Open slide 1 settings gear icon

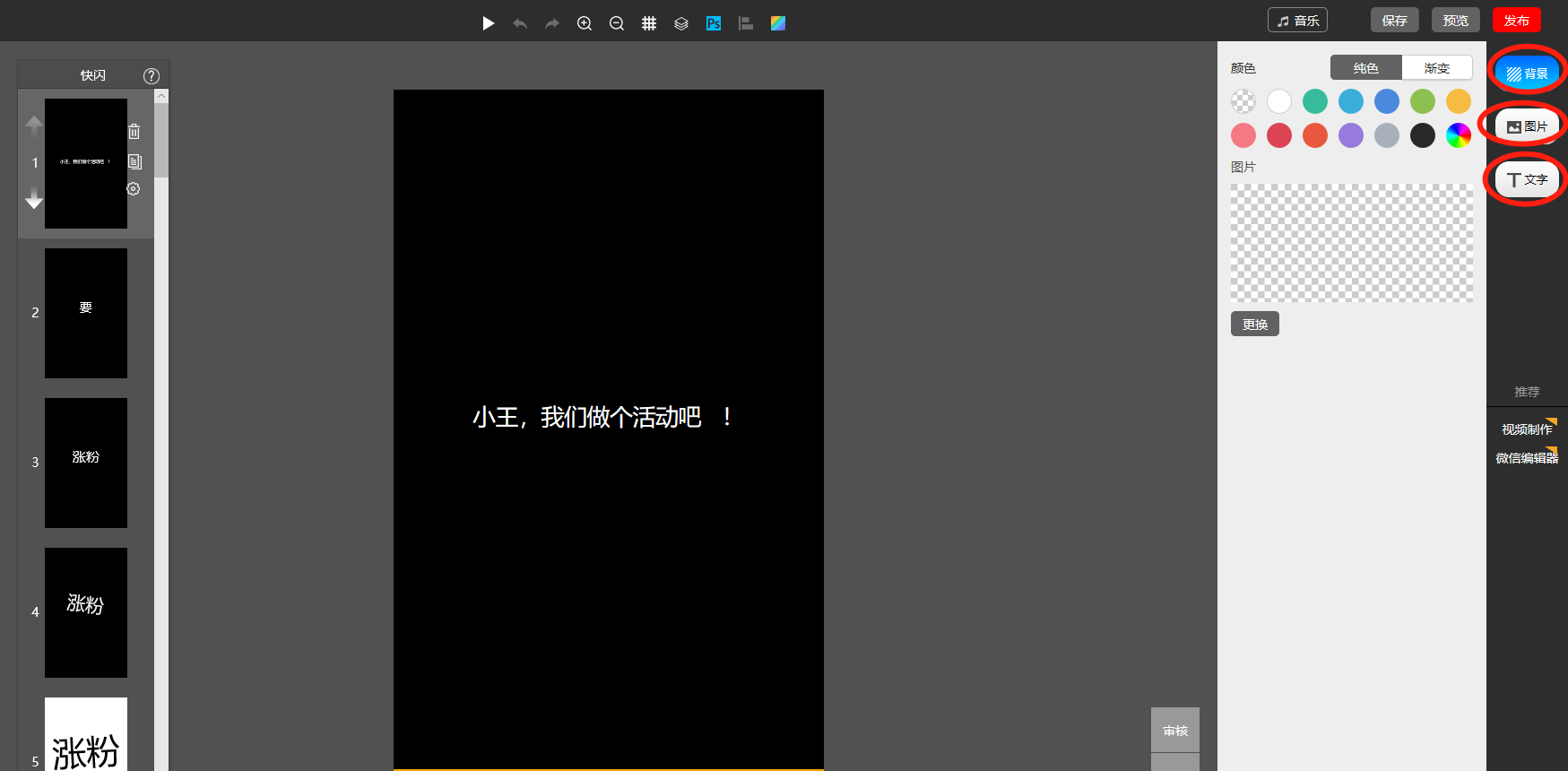[134, 188]
